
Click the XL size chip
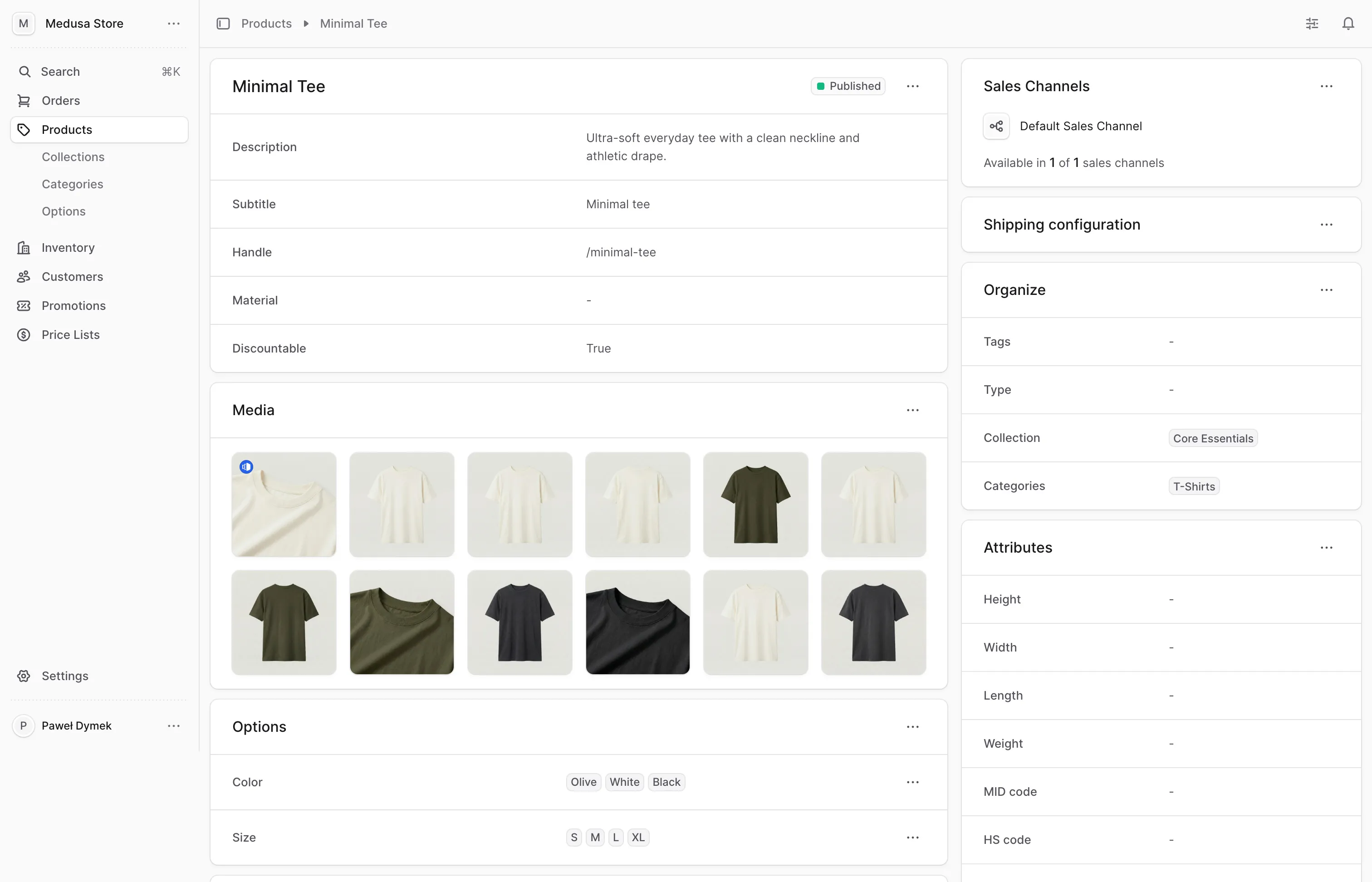(x=638, y=838)
